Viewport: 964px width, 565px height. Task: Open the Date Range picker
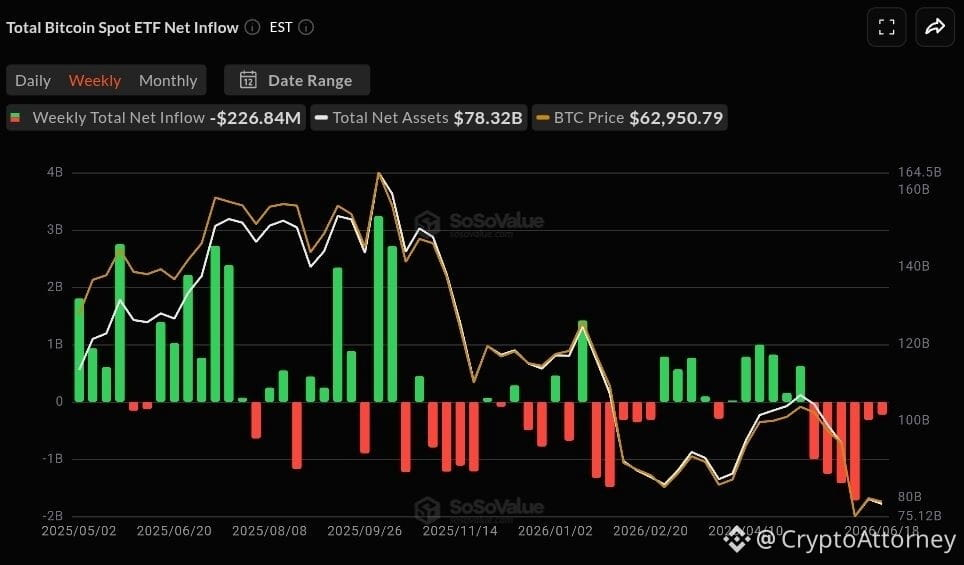click(x=297, y=80)
